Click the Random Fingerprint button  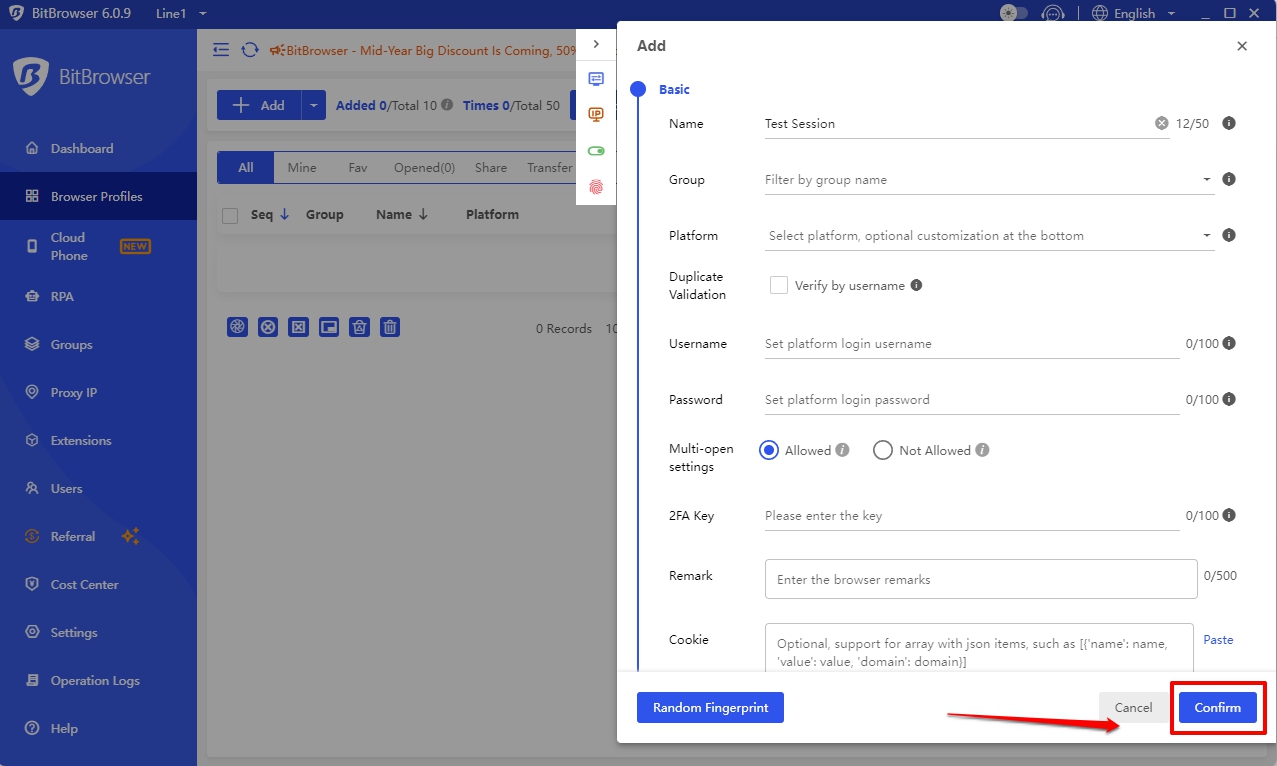click(x=710, y=707)
